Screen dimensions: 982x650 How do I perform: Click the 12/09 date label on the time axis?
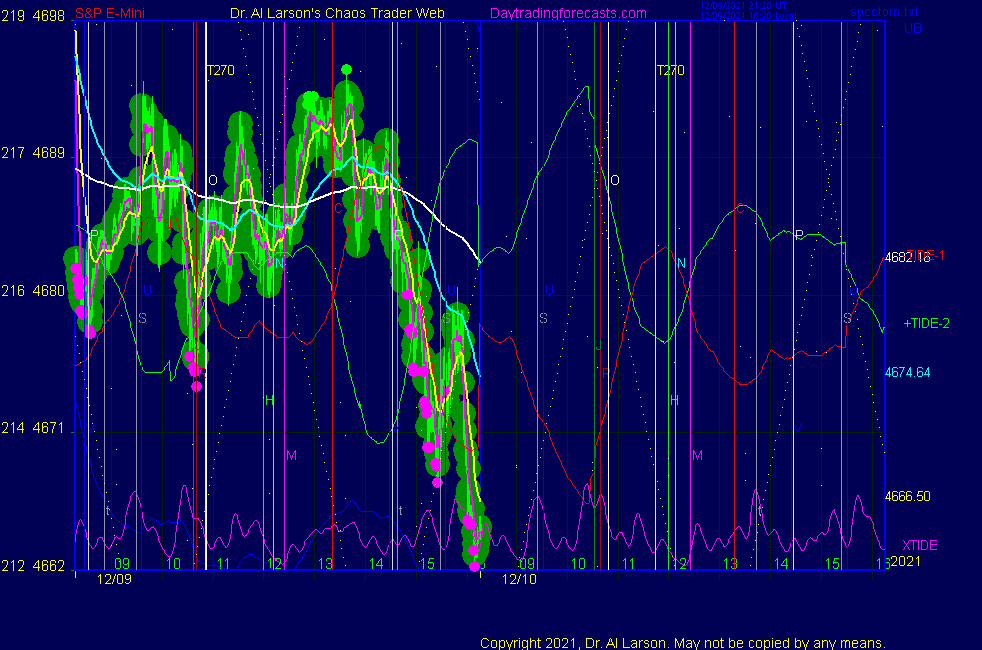114,579
